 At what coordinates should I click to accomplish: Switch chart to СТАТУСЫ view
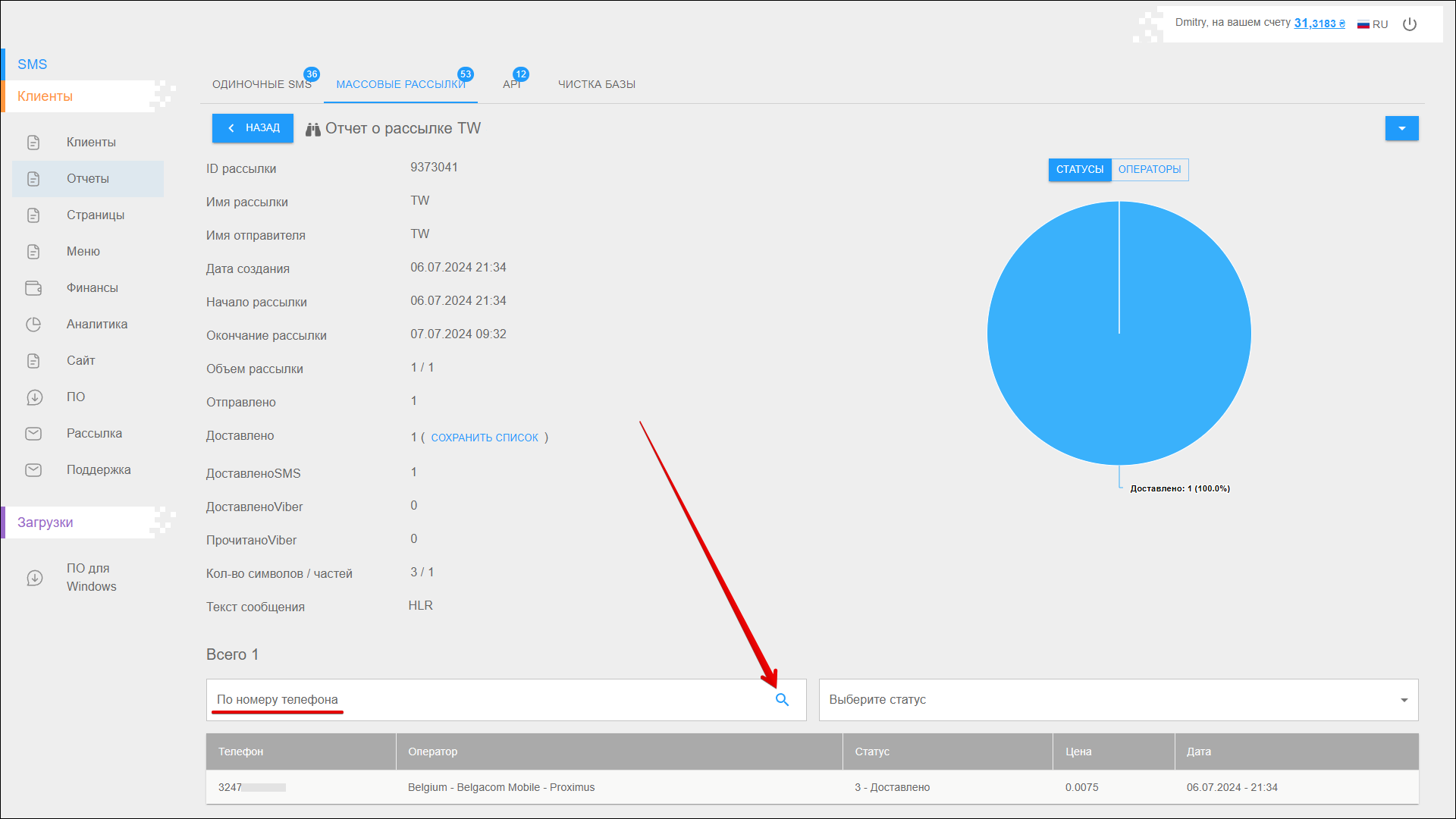(x=1079, y=170)
